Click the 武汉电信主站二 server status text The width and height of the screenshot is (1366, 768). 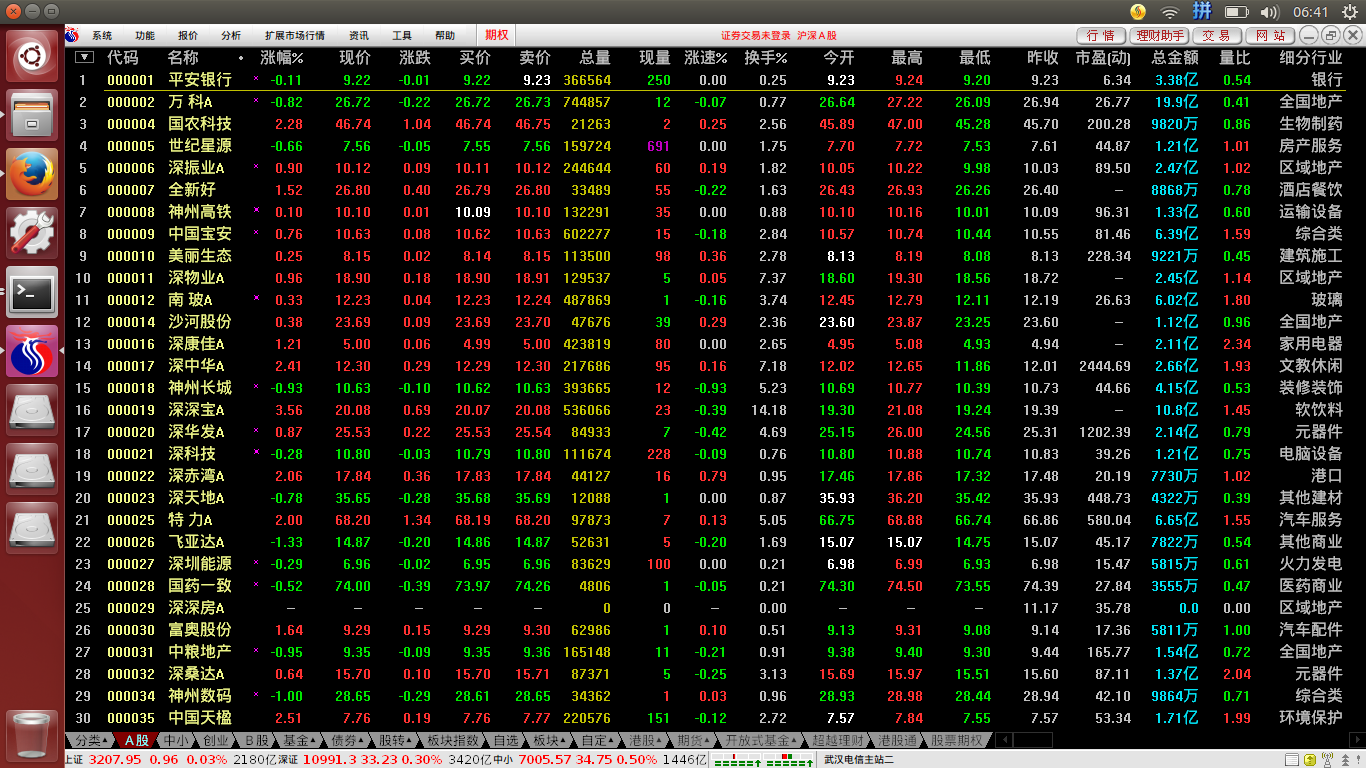coord(859,760)
